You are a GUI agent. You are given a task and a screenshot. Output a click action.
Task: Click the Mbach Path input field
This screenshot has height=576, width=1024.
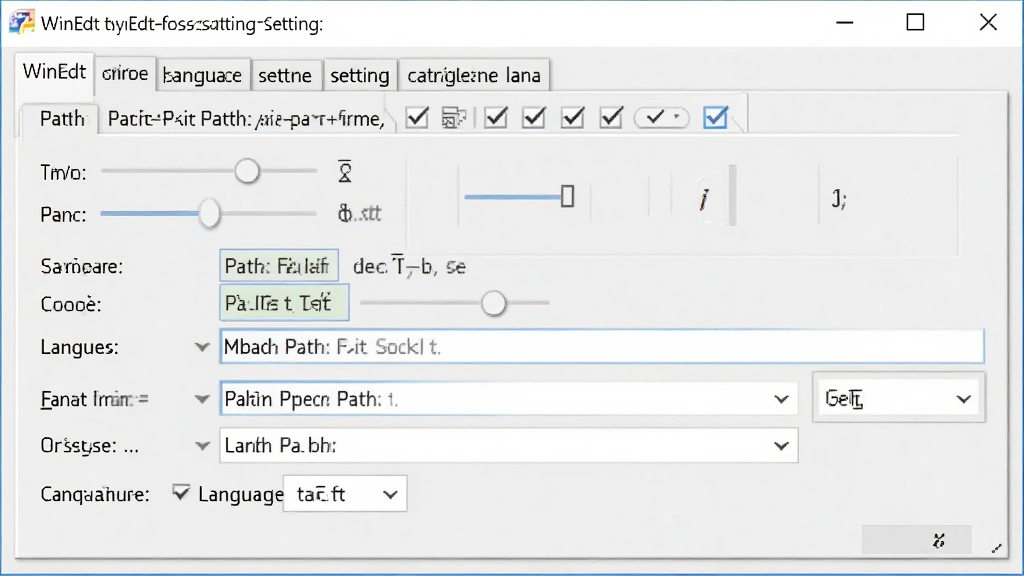coord(601,346)
